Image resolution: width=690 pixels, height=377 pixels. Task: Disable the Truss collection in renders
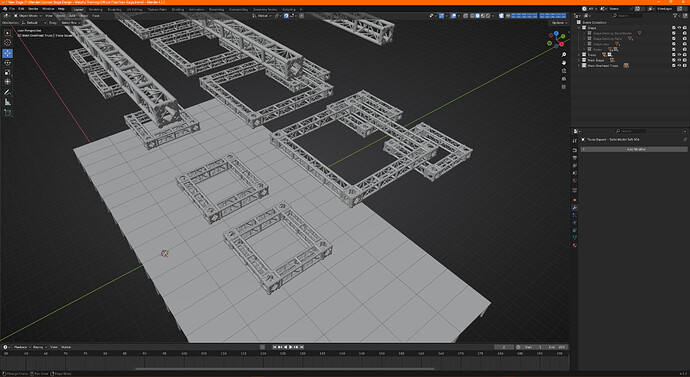(x=685, y=55)
